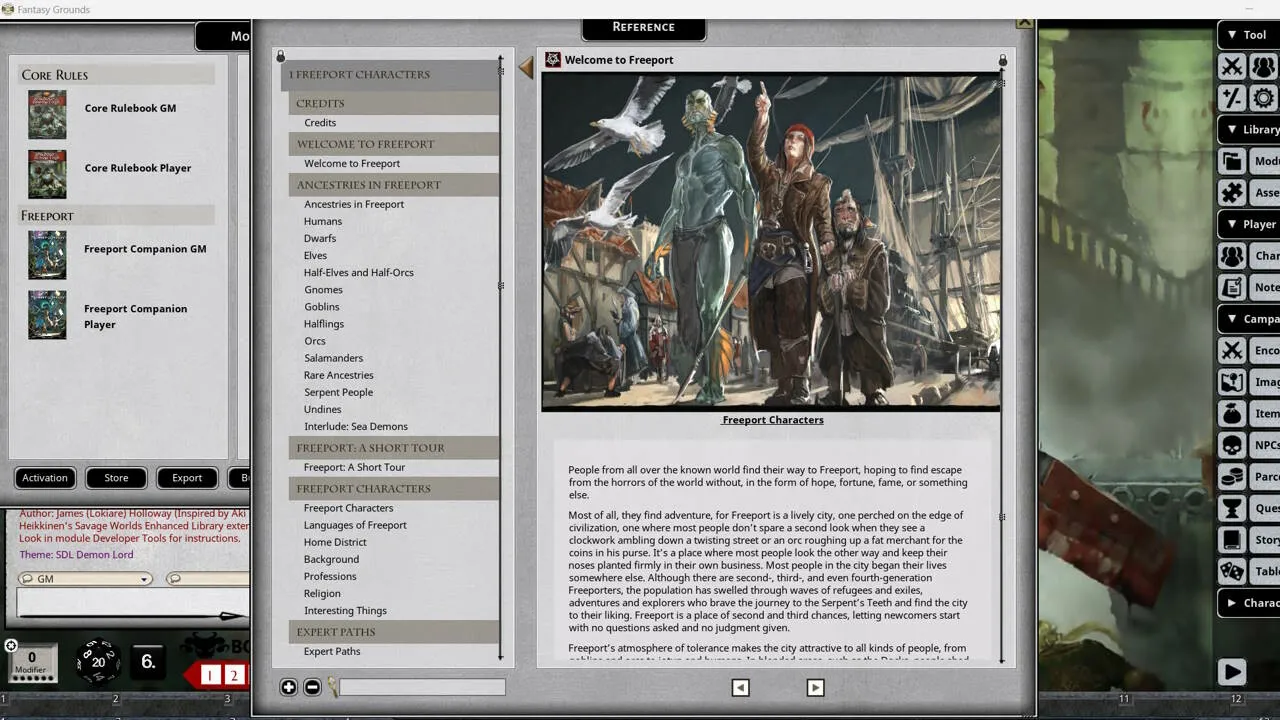Go to previous reference page arrow

coord(740,687)
